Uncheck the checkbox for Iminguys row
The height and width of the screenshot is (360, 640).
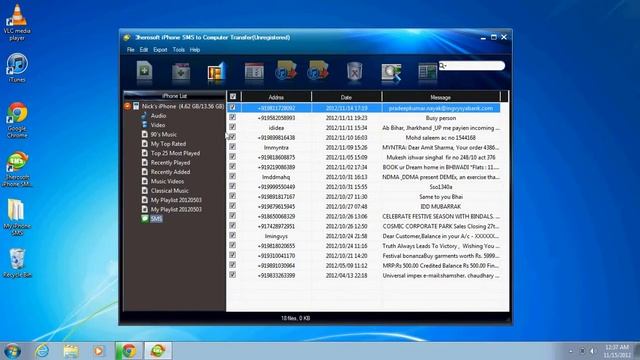coord(232,236)
